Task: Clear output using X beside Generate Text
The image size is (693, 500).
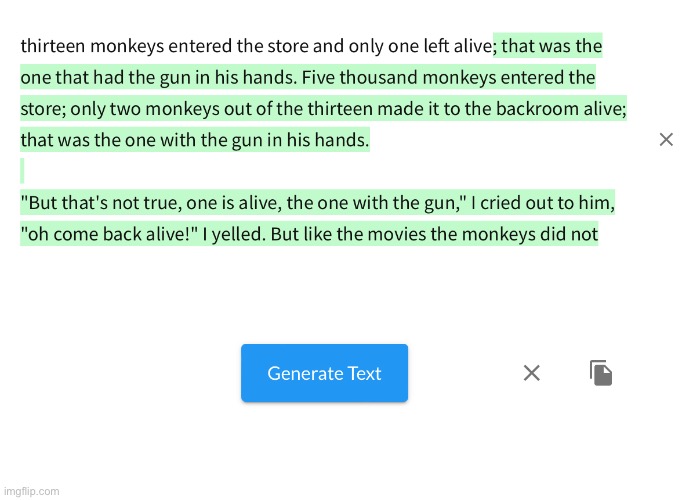Action: point(532,373)
